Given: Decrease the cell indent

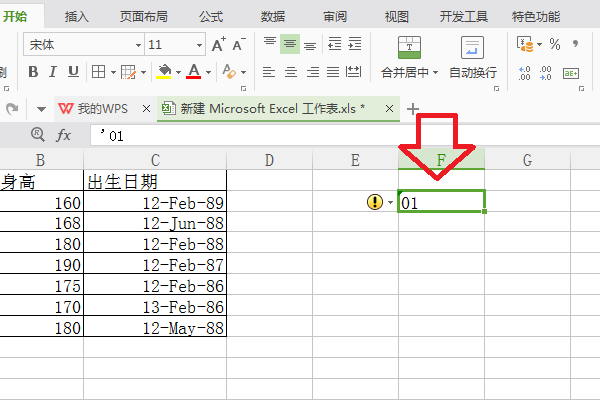Looking at the screenshot, I should tap(334, 44).
